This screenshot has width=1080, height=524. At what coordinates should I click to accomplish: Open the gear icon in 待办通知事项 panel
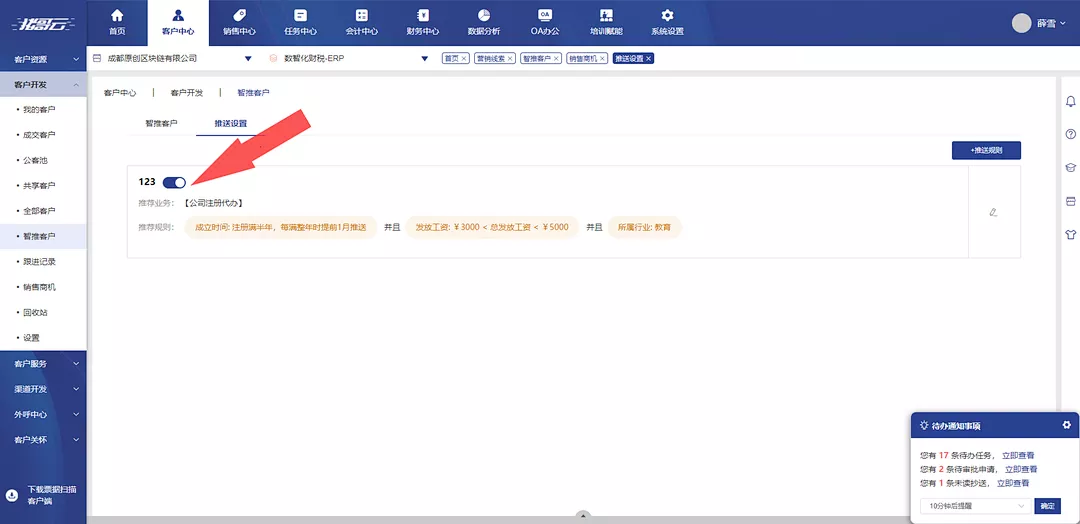pyautogui.click(x=1066, y=425)
